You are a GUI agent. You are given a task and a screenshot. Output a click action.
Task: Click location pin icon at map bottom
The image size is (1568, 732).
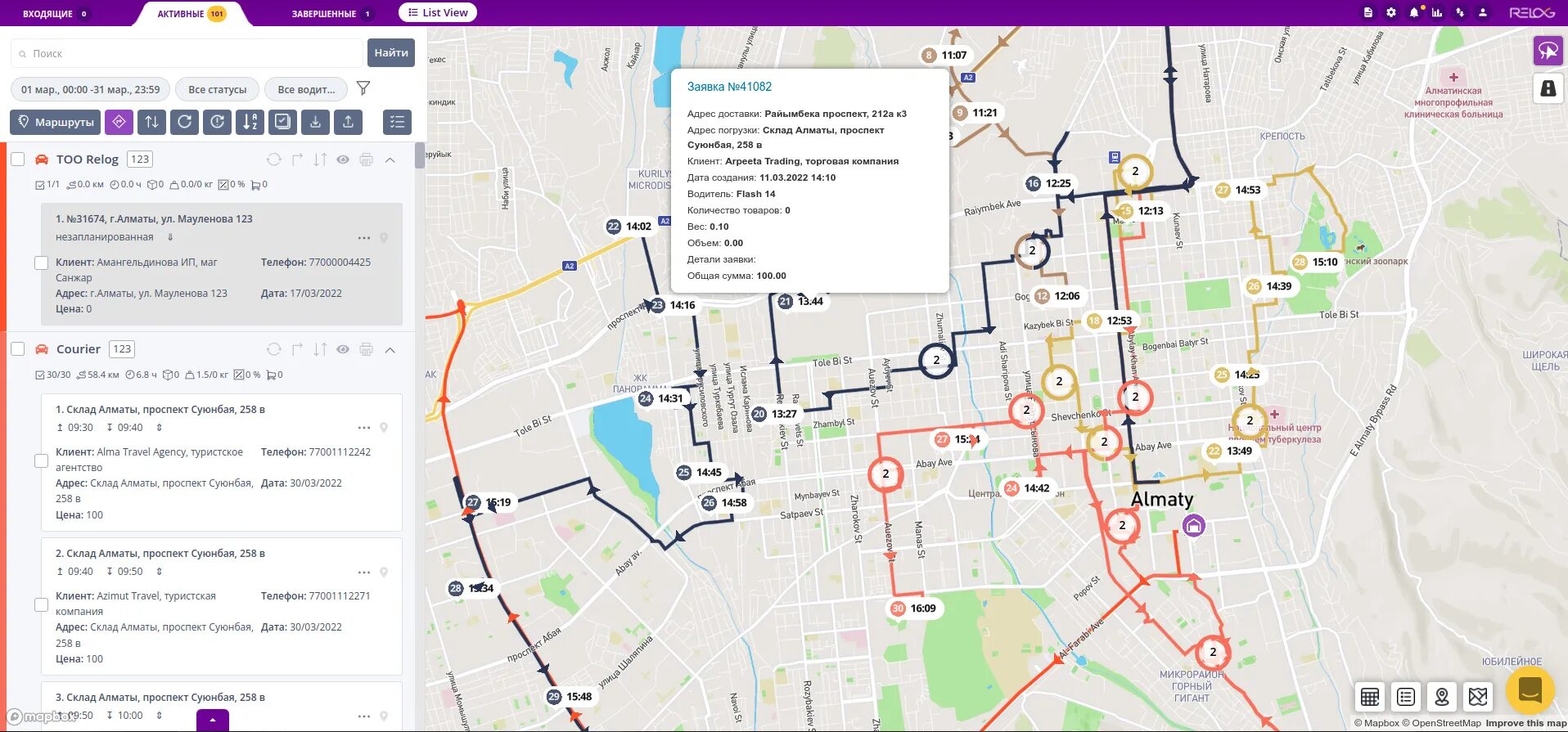1442,697
